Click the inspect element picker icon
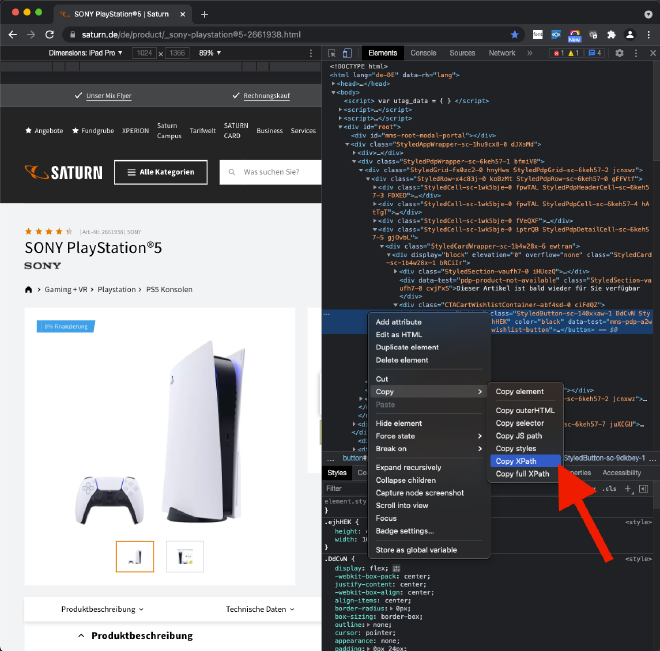Image resolution: width=660 pixels, height=651 pixels. (x=332, y=53)
